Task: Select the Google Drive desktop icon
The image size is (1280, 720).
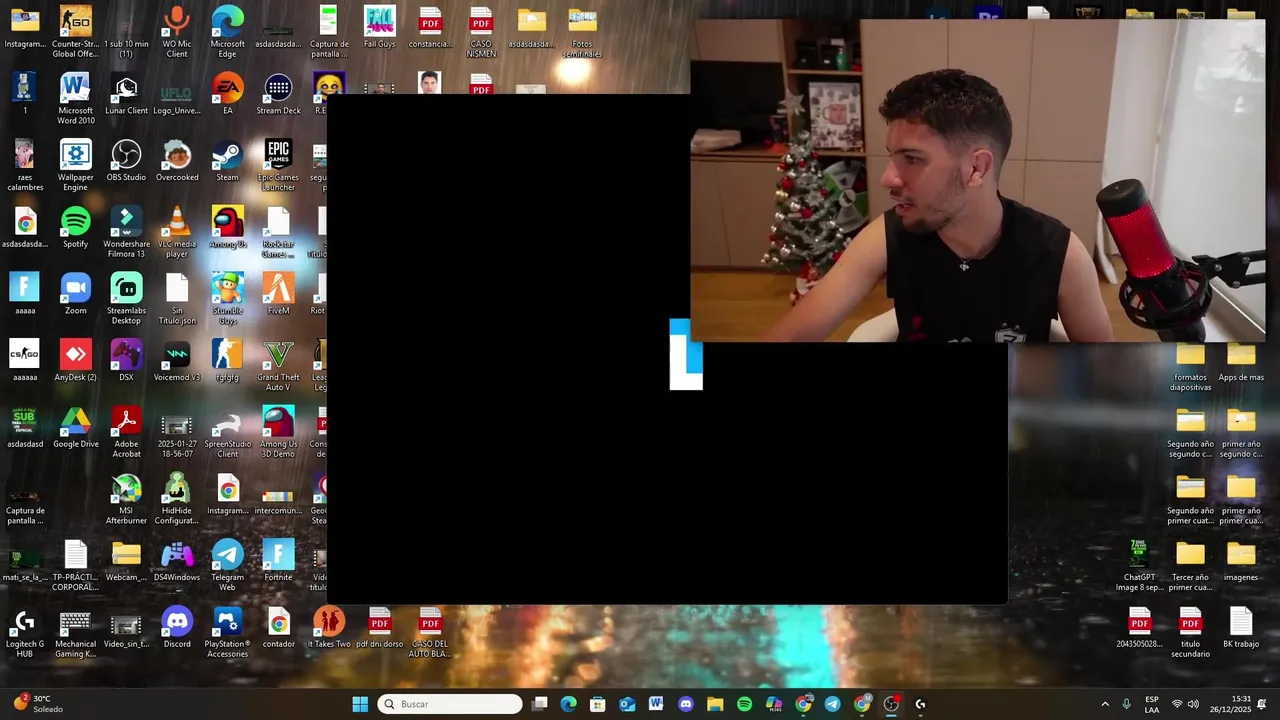Action: tap(75, 428)
